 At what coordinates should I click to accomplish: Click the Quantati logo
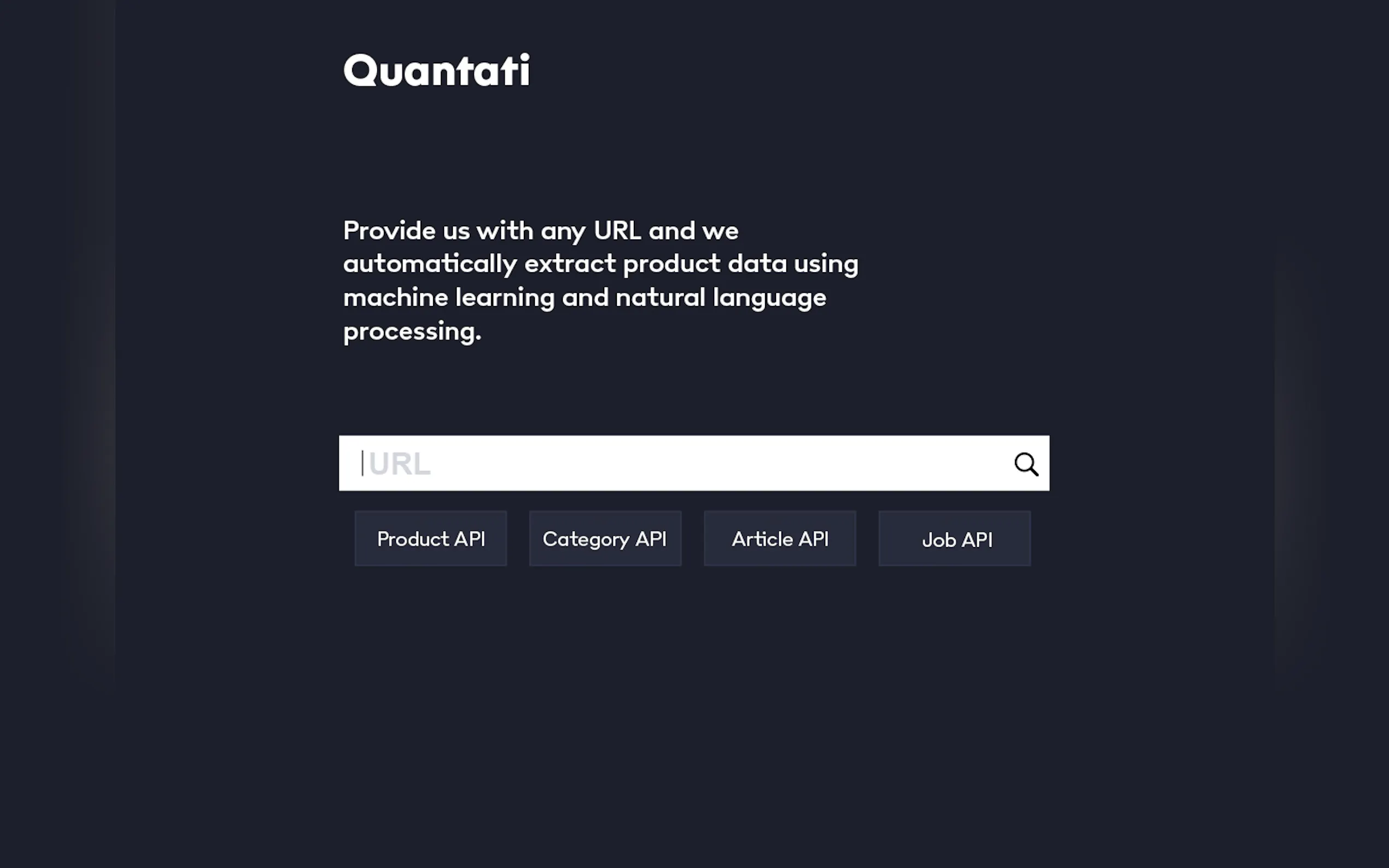tap(436, 71)
